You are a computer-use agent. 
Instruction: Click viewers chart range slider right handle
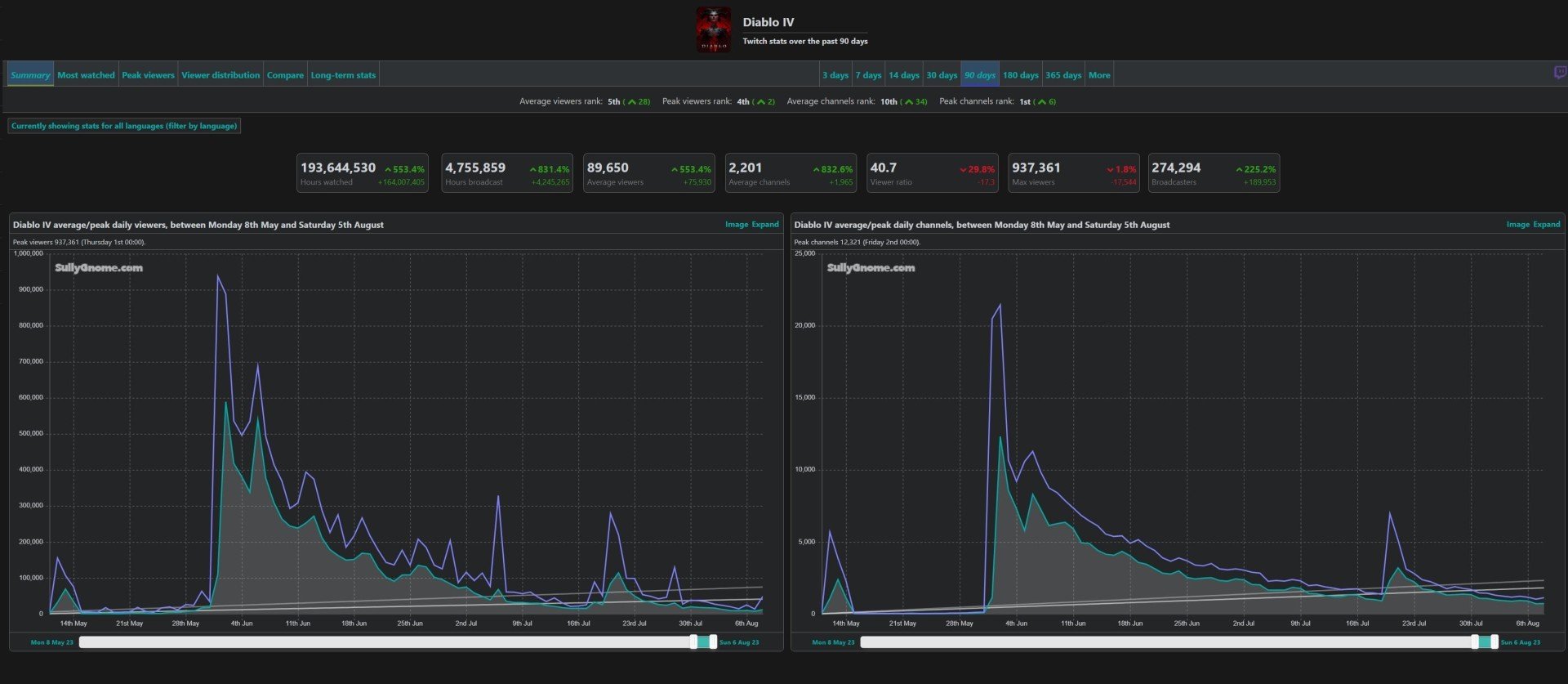713,642
